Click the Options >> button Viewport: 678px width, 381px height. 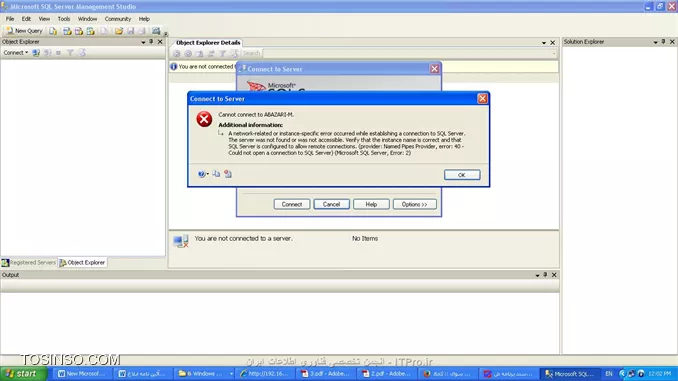coord(414,204)
